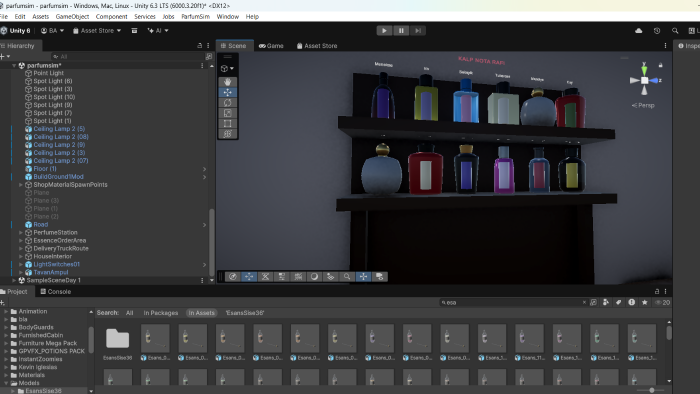Clear the Project search with the X

point(584,303)
